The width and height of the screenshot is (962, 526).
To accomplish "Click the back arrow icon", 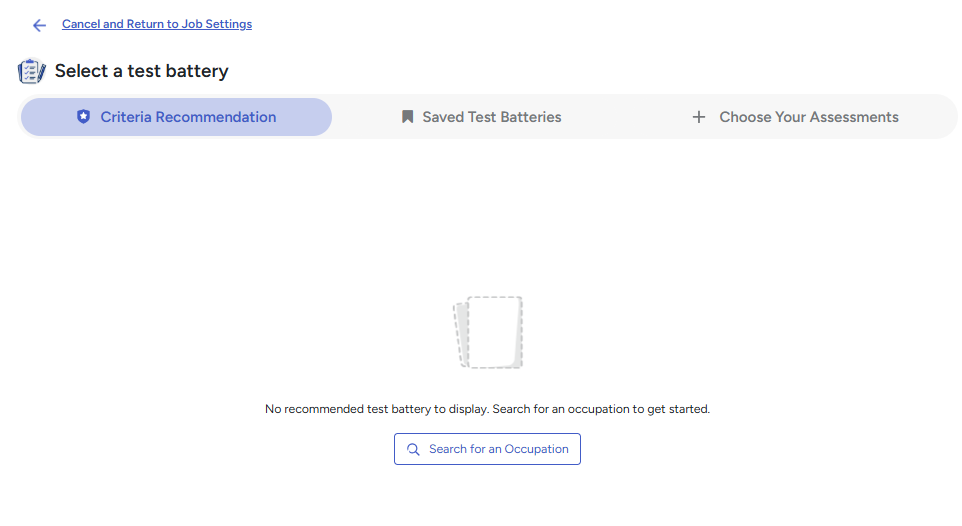I will (39, 25).
